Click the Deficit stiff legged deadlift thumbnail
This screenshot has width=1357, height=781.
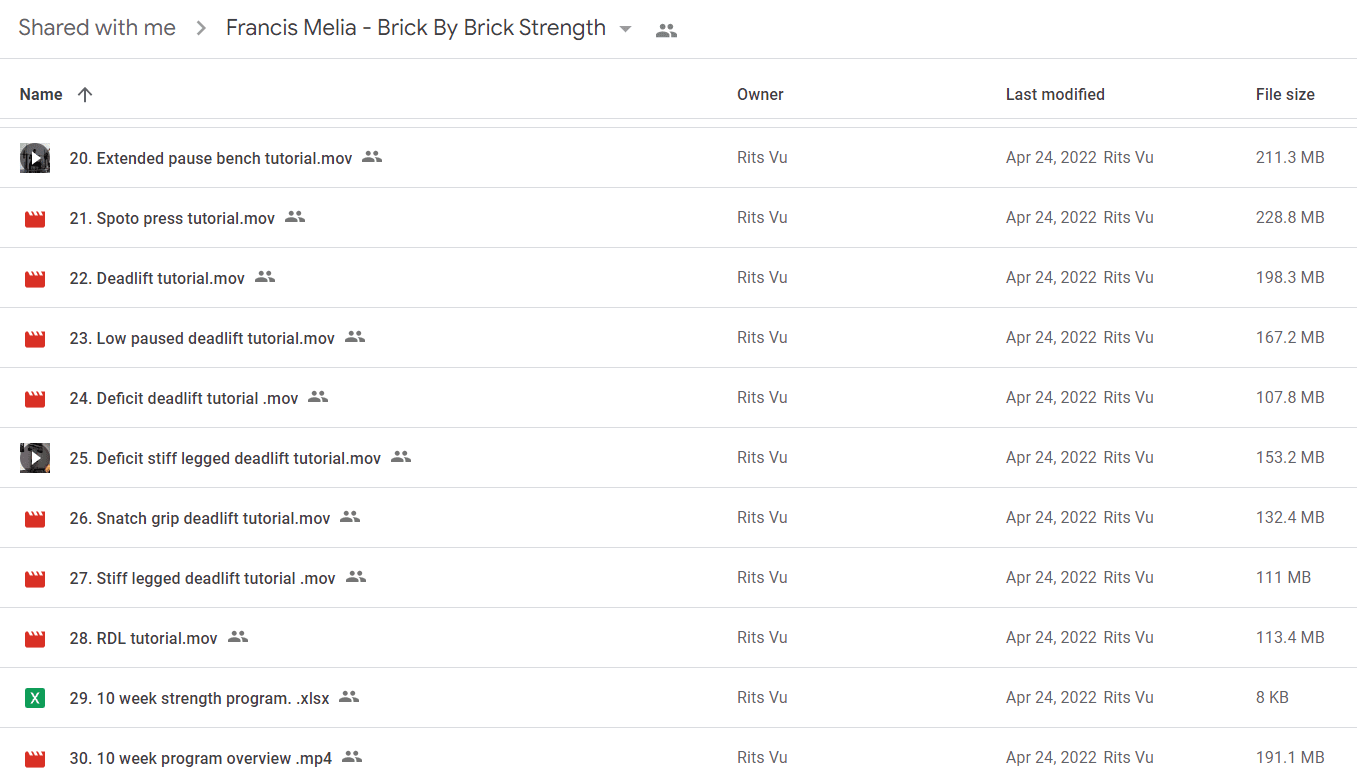pos(35,458)
